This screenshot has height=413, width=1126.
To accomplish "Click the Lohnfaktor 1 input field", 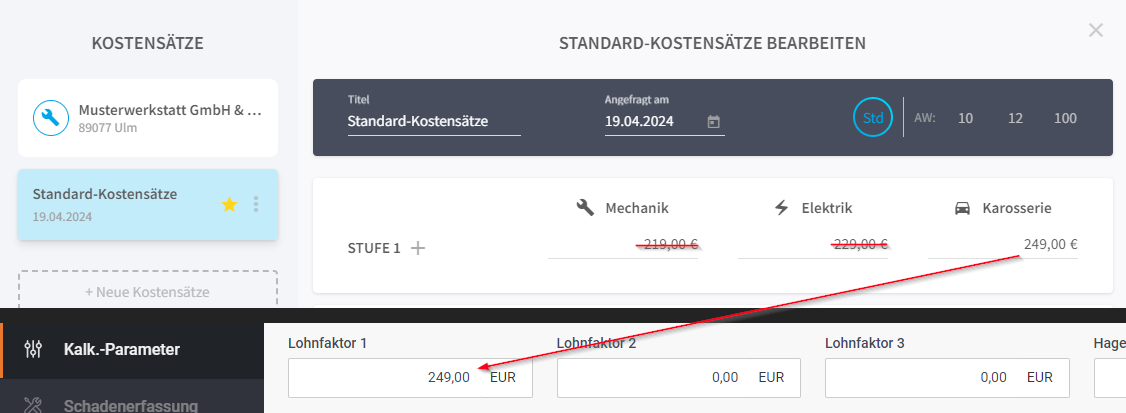I will (x=410, y=377).
